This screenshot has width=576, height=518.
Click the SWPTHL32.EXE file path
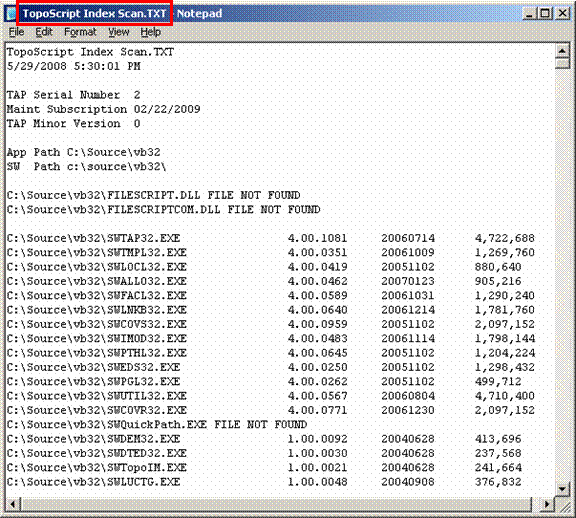tap(97, 353)
